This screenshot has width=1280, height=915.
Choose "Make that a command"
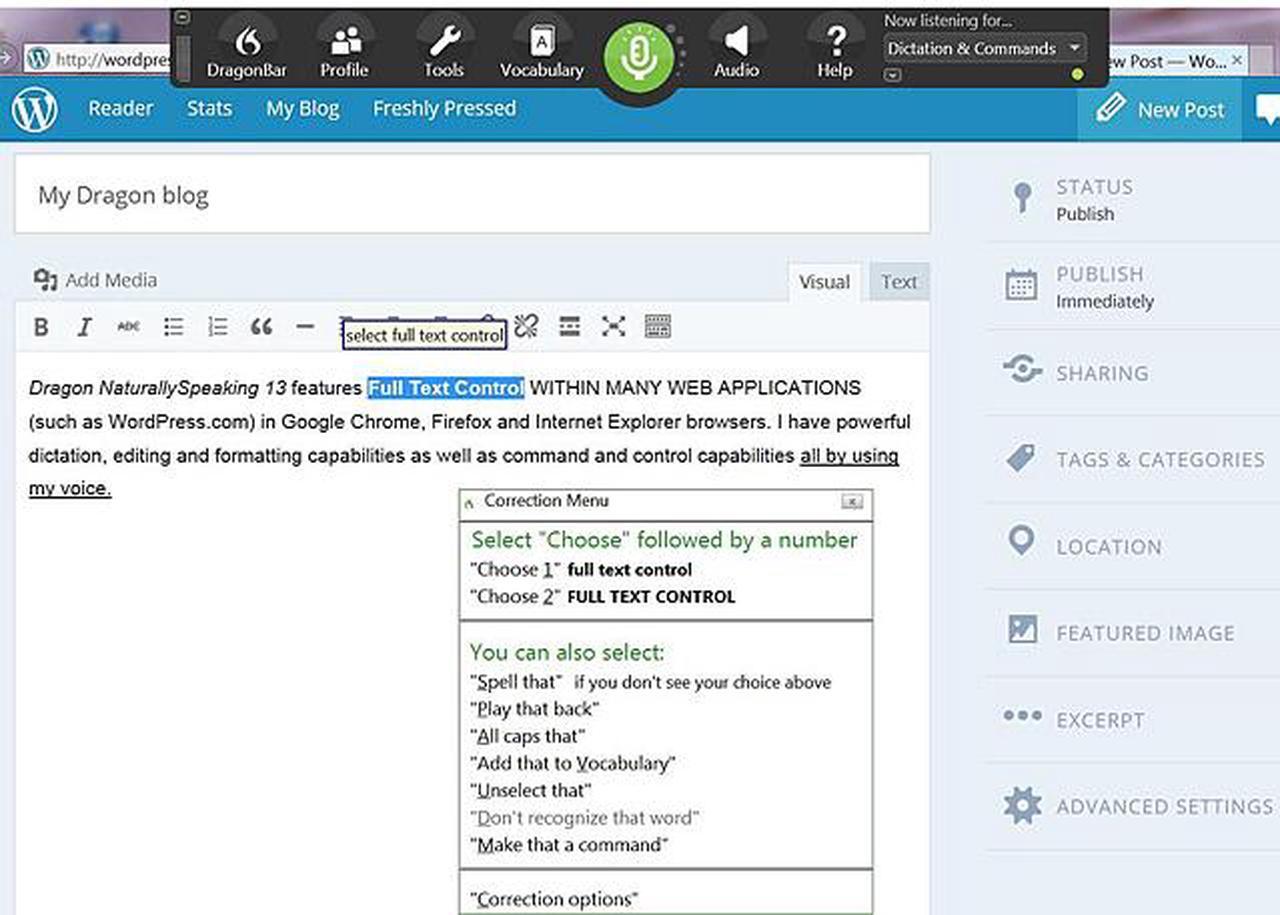569,845
